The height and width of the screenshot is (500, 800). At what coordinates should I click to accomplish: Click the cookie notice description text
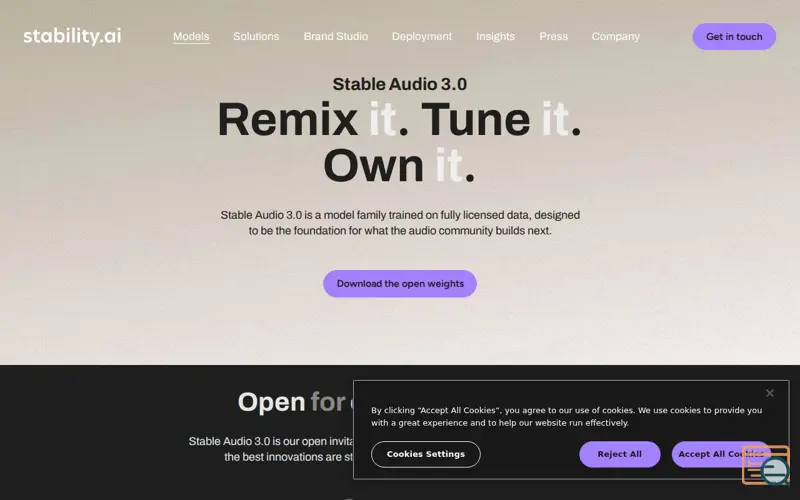(566, 416)
